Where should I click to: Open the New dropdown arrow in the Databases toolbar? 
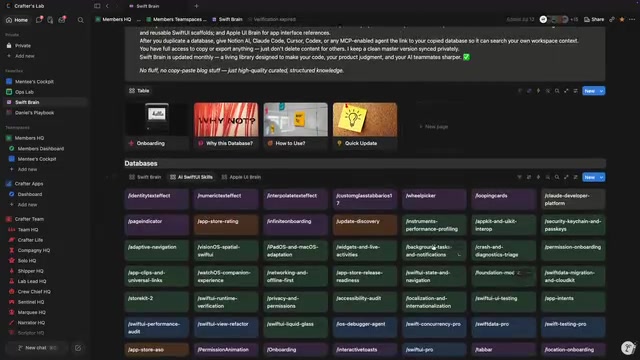601,177
